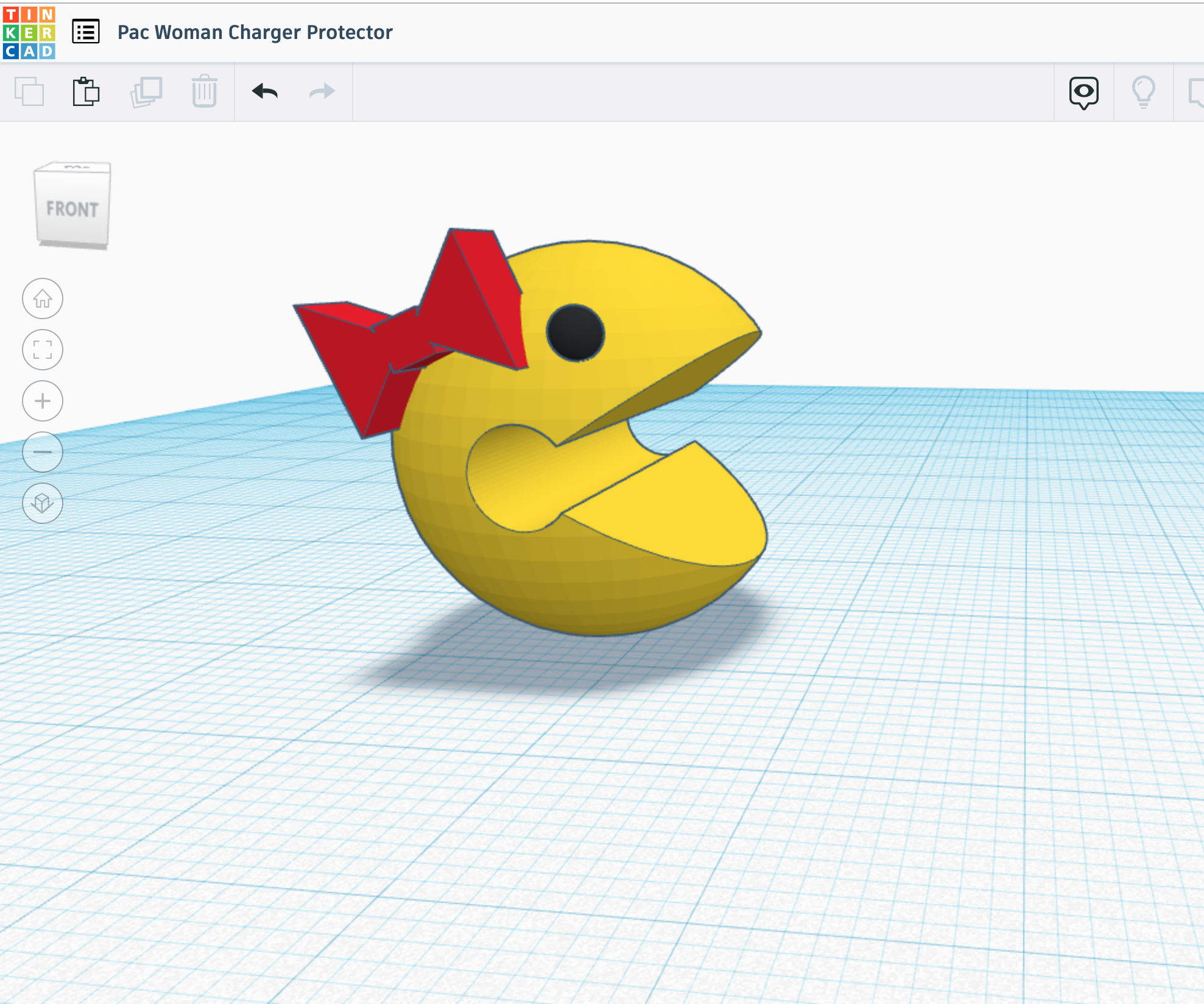Zoom out with the minus button
This screenshot has width=1204, height=1004.
(x=43, y=452)
